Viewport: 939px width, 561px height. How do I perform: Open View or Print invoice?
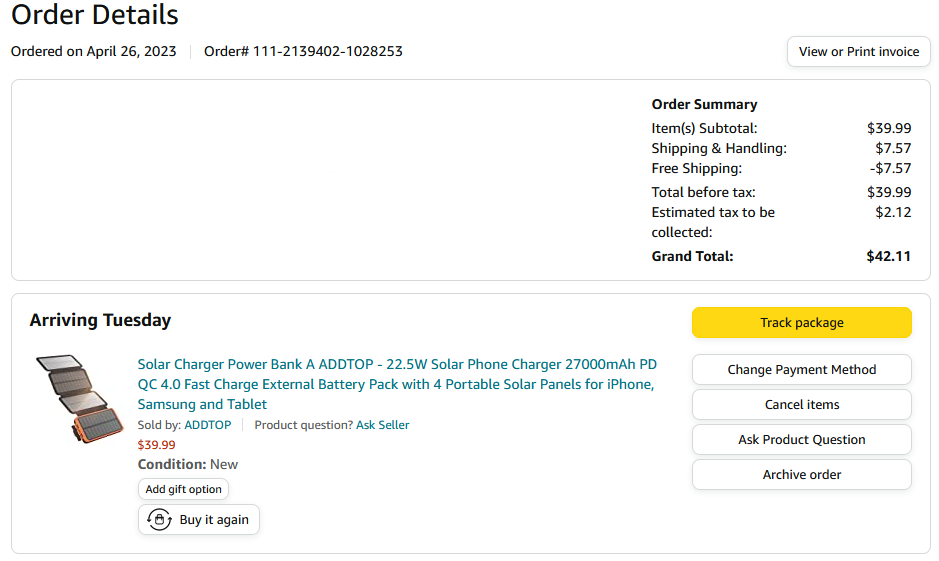coord(858,51)
